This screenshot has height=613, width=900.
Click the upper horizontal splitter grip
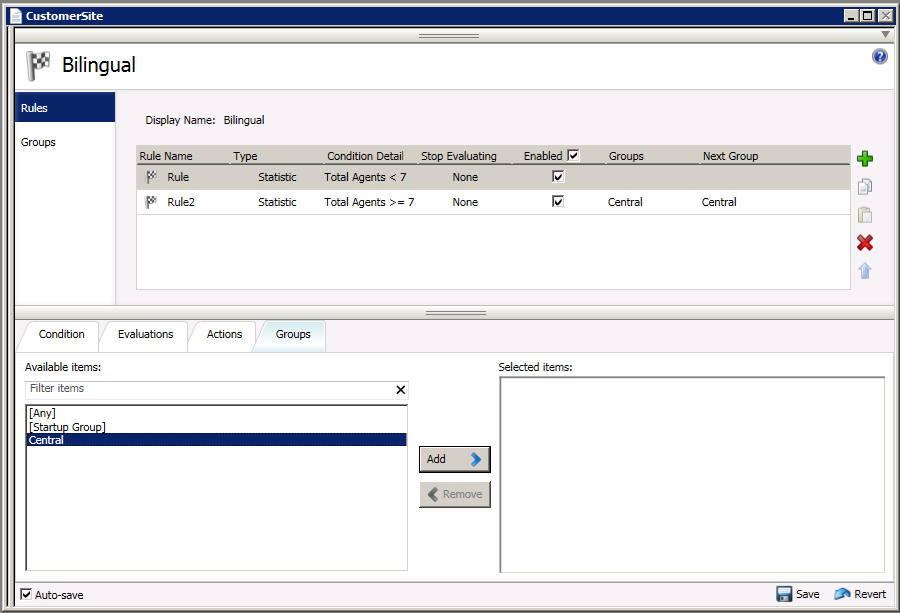(449, 35)
